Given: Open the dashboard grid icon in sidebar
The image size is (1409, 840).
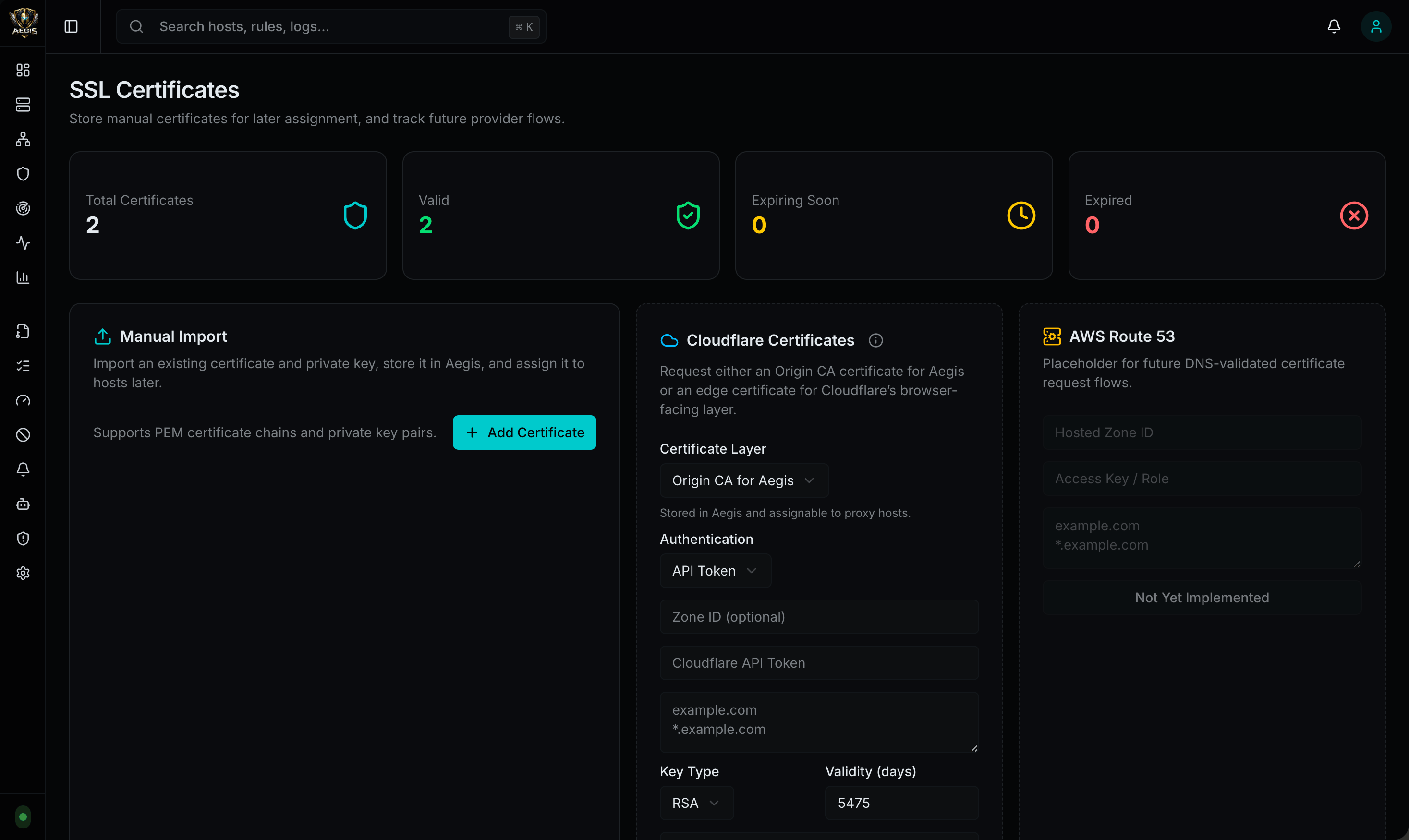Looking at the screenshot, I should tap(23, 70).
